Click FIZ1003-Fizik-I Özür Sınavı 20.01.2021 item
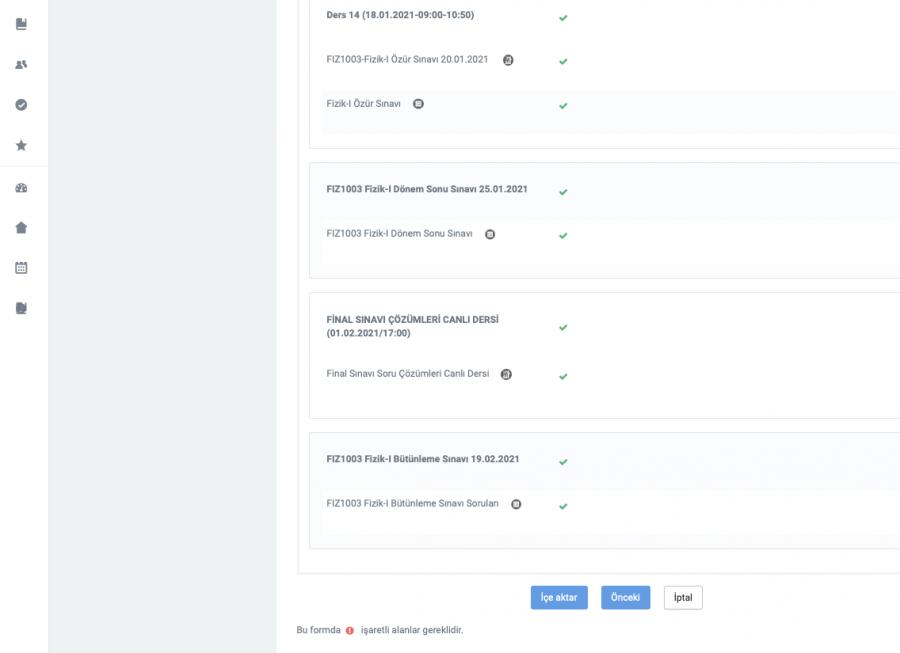 click(x=407, y=60)
